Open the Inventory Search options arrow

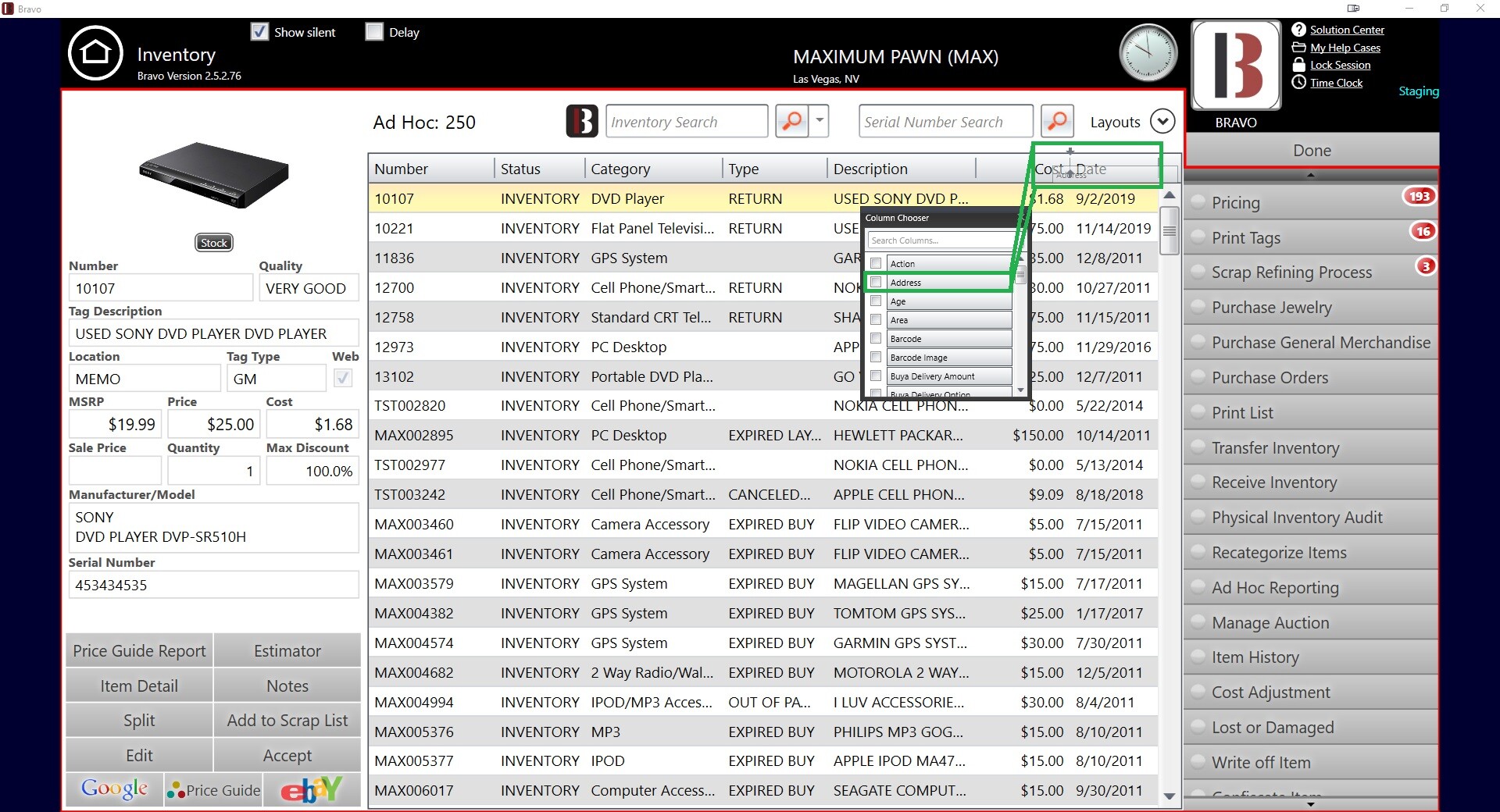click(820, 121)
